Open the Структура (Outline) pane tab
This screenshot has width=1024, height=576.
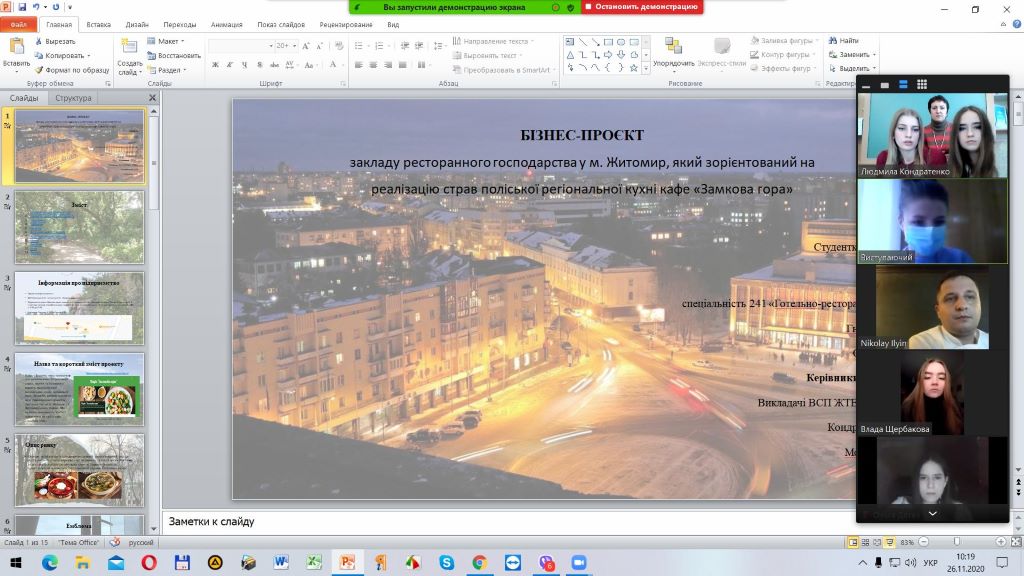tap(73, 98)
